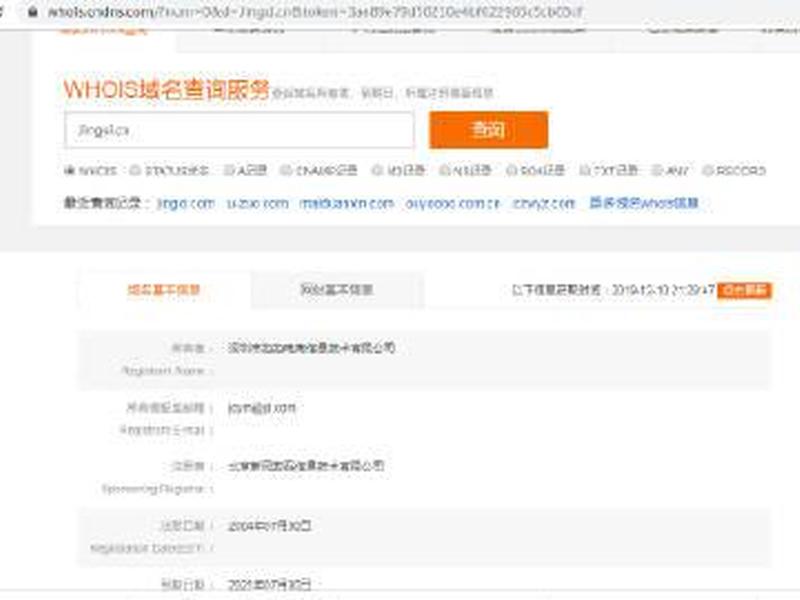Open the recent query link u-zuo.com
Viewport: 800px width, 600px height.
click(258, 203)
